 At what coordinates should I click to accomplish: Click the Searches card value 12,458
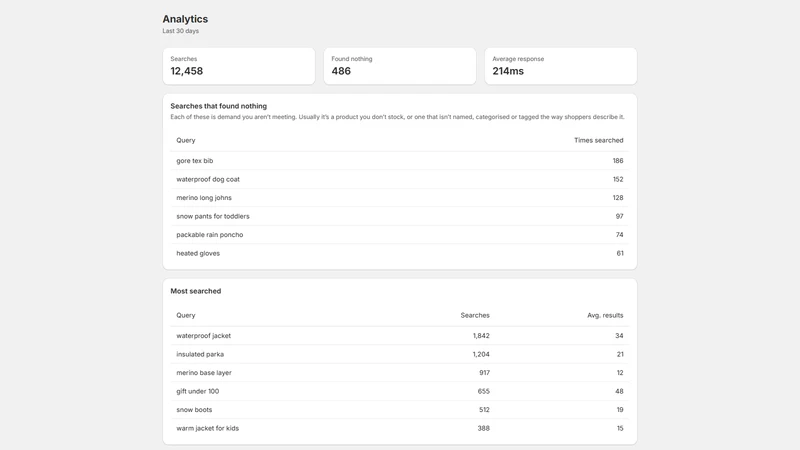point(187,71)
